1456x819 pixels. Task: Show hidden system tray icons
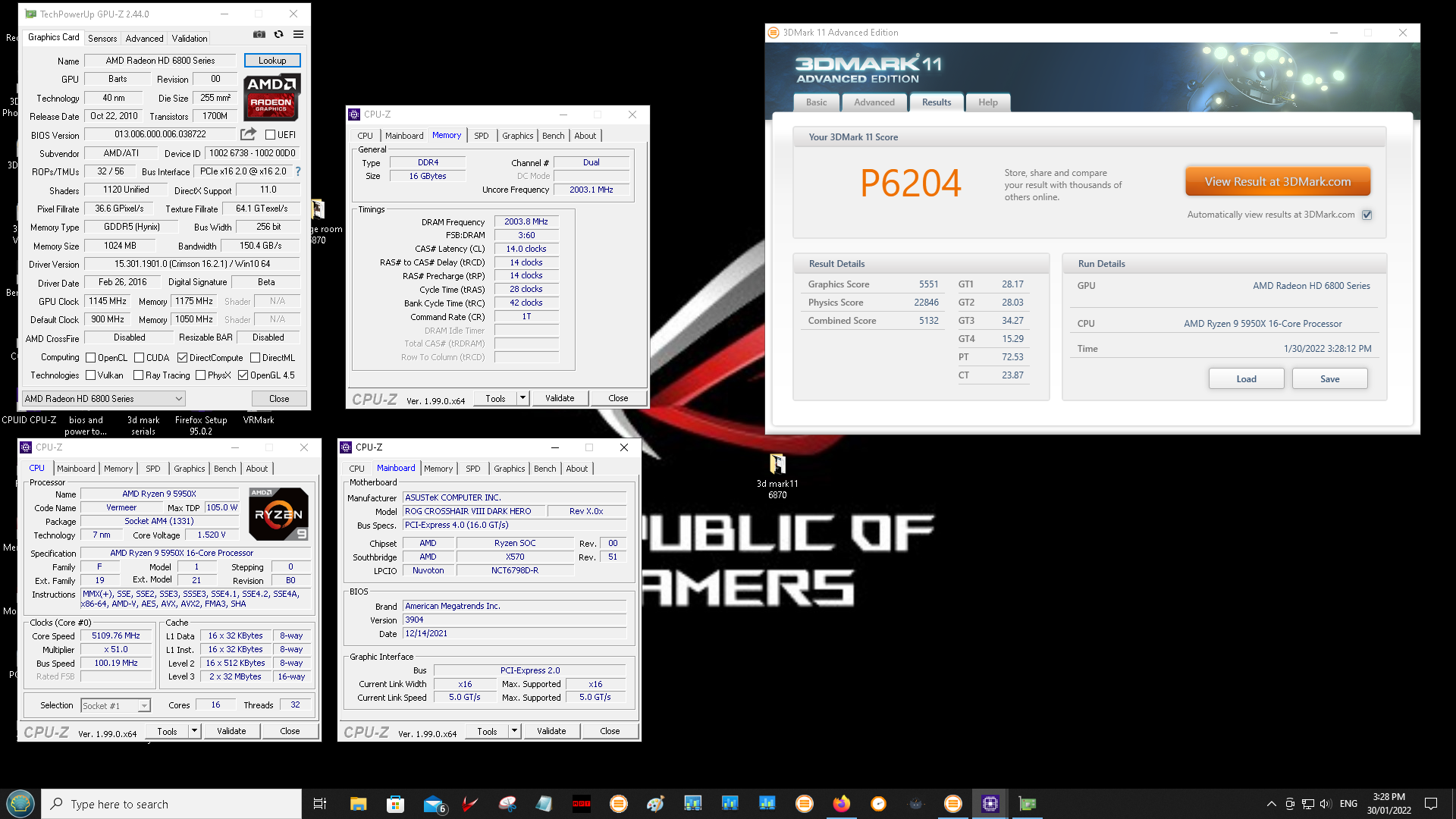pos(1271,804)
